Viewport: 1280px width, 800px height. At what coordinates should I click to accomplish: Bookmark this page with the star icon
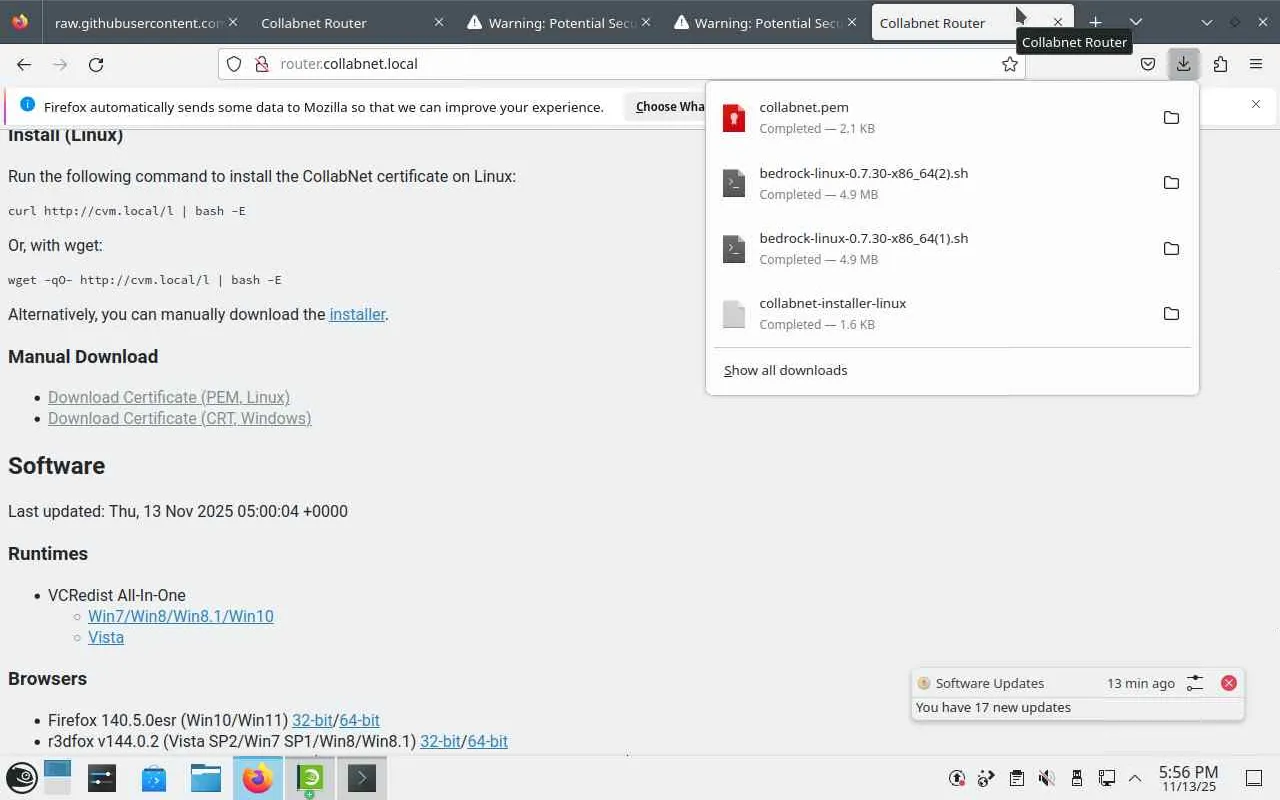(1010, 64)
